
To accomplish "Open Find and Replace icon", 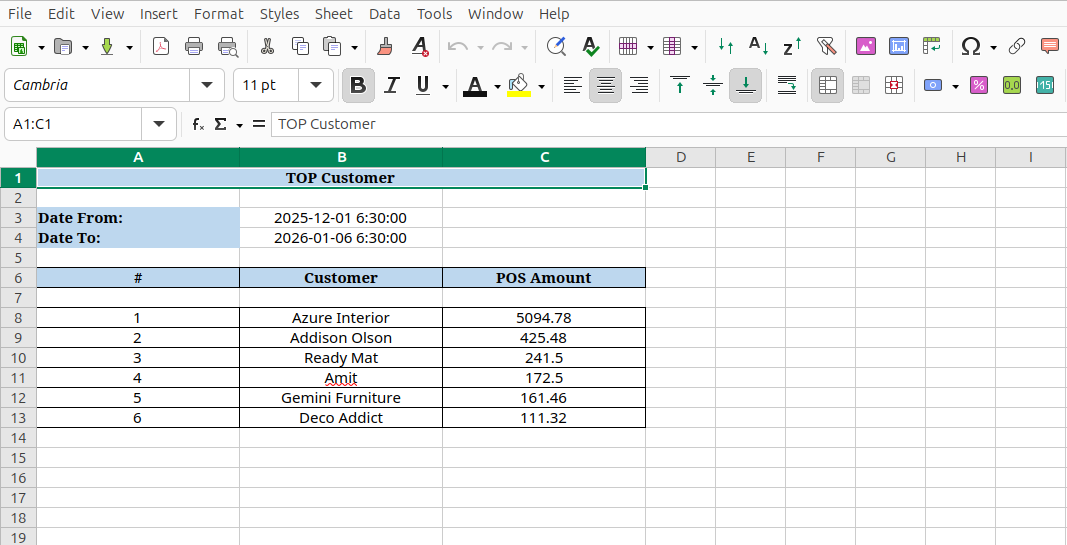I will coord(557,47).
